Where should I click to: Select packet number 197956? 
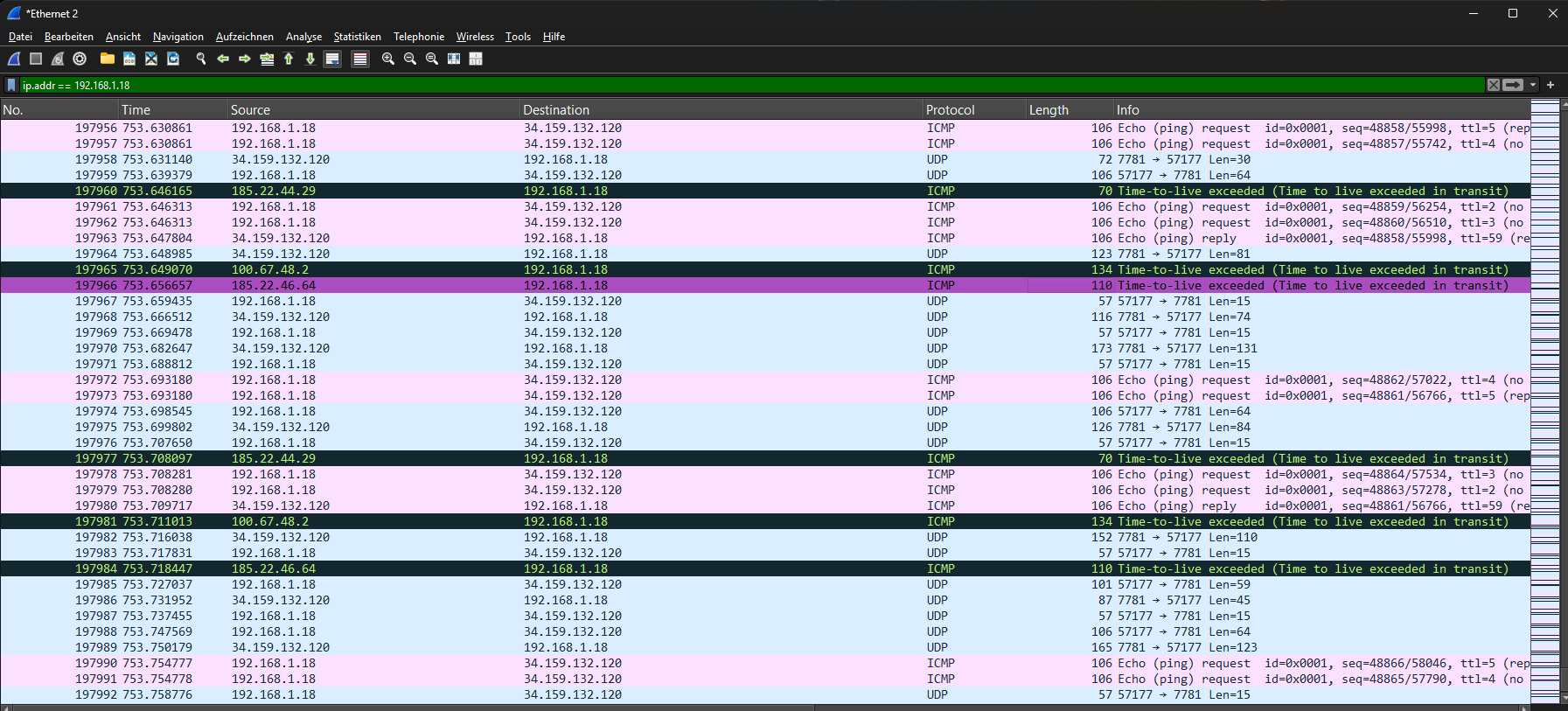coord(765,128)
